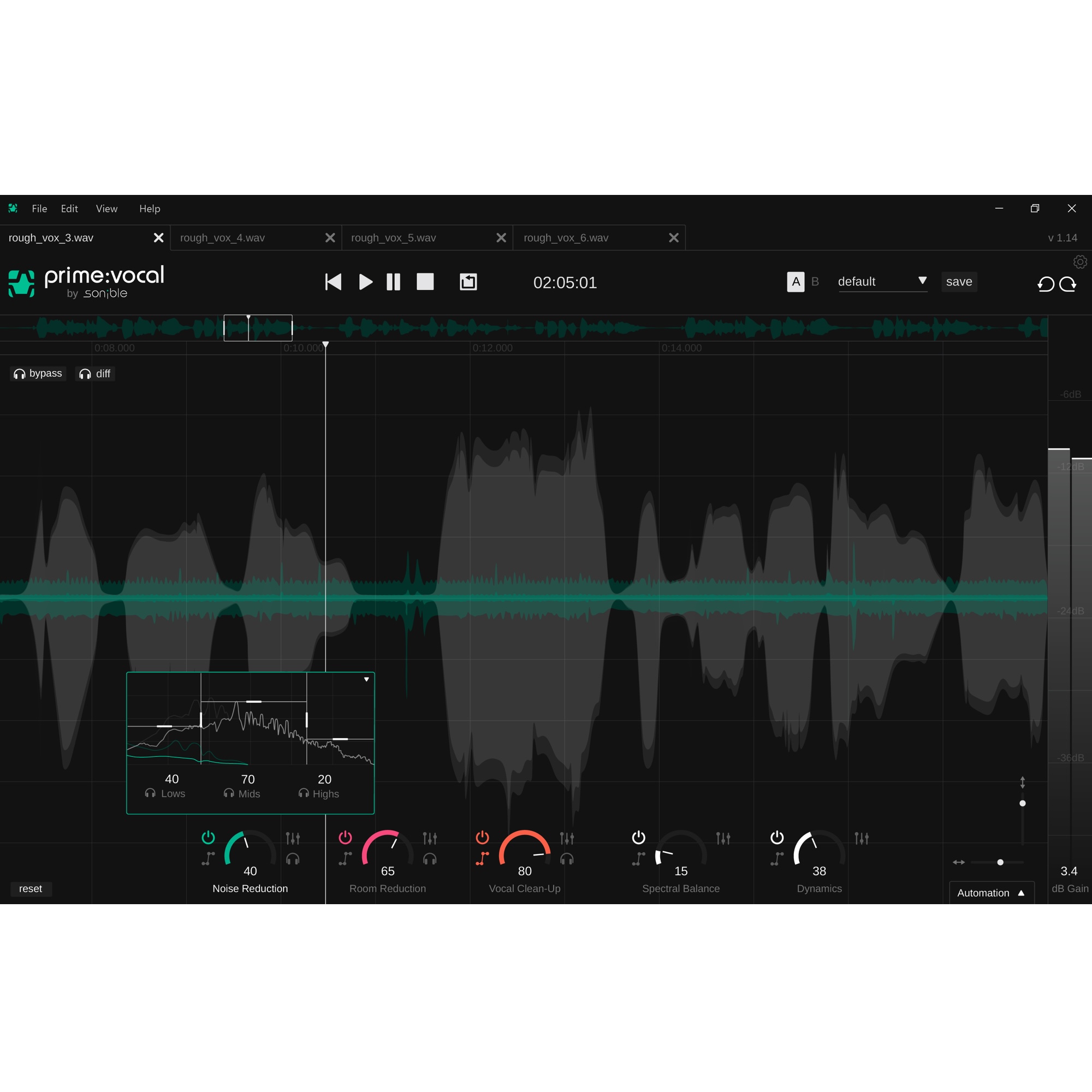Solo the Mids band with the headphone icon
Image resolution: width=1092 pixels, height=1092 pixels.
tap(228, 793)
